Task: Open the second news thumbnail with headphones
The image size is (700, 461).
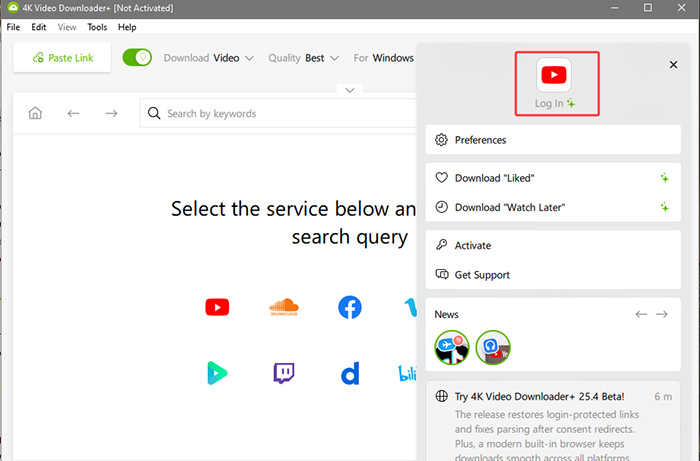Action: (493, 348)
